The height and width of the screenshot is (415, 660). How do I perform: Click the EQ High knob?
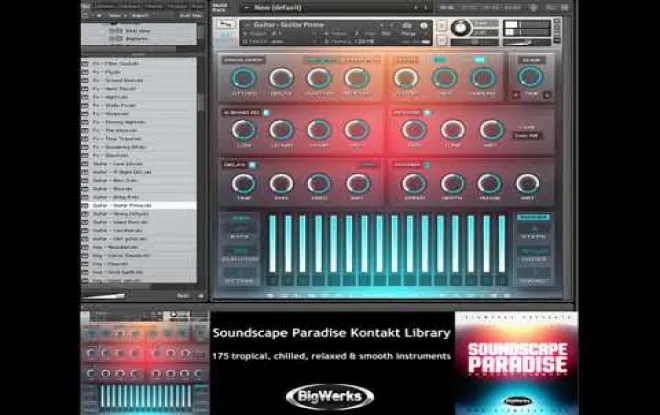[x=357, y=130]
